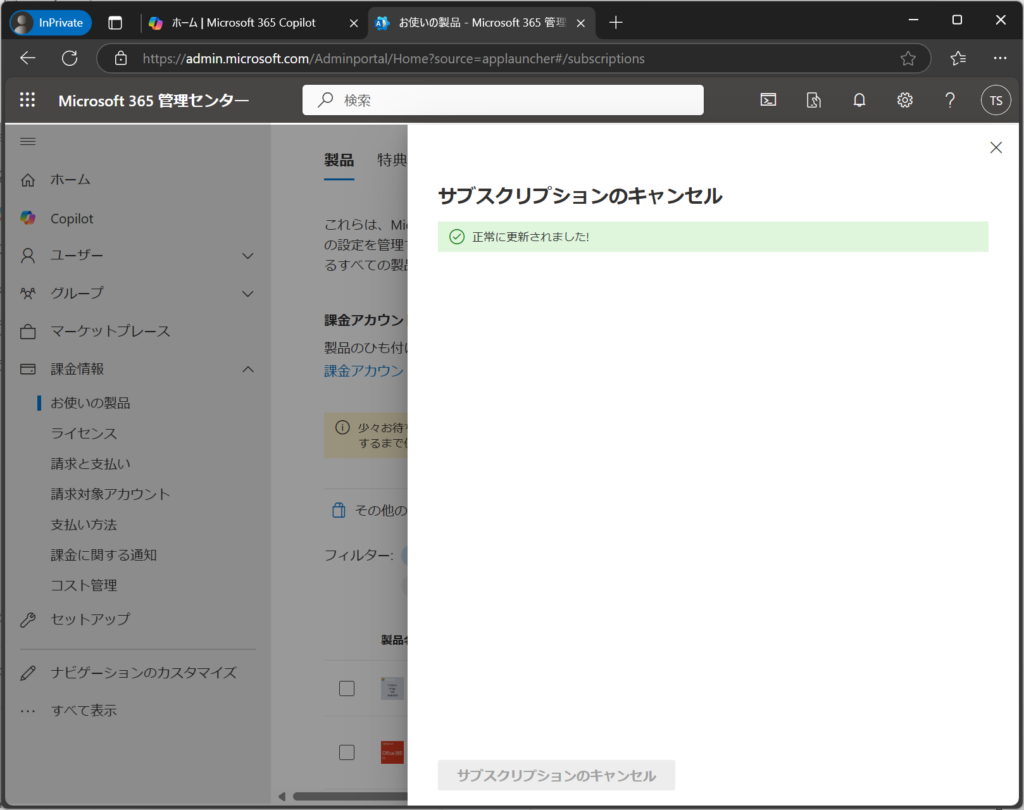Open 請求と支払い in the sidebar
This screenshot has height=810, width=1024.
[x=90, y=463]
